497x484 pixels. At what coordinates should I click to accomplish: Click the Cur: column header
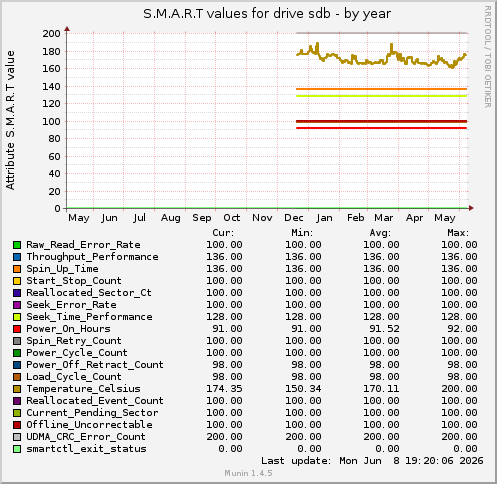(x=223, y=233)
